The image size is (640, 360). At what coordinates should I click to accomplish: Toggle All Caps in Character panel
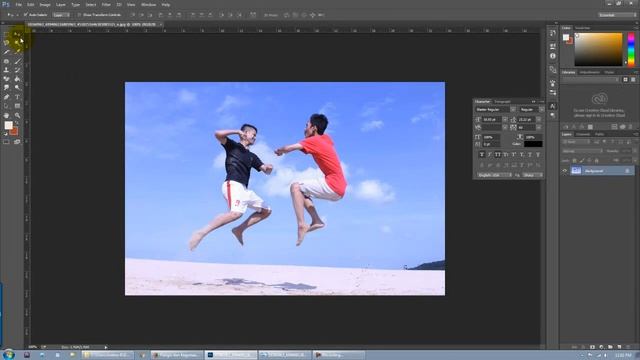point(498,155)
